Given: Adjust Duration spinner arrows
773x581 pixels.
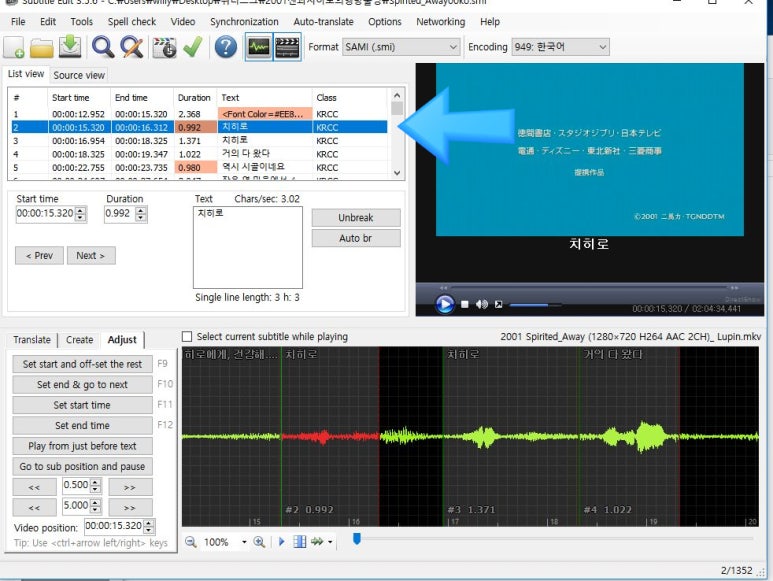Looking at the screenshot, I should click(141, 214).
